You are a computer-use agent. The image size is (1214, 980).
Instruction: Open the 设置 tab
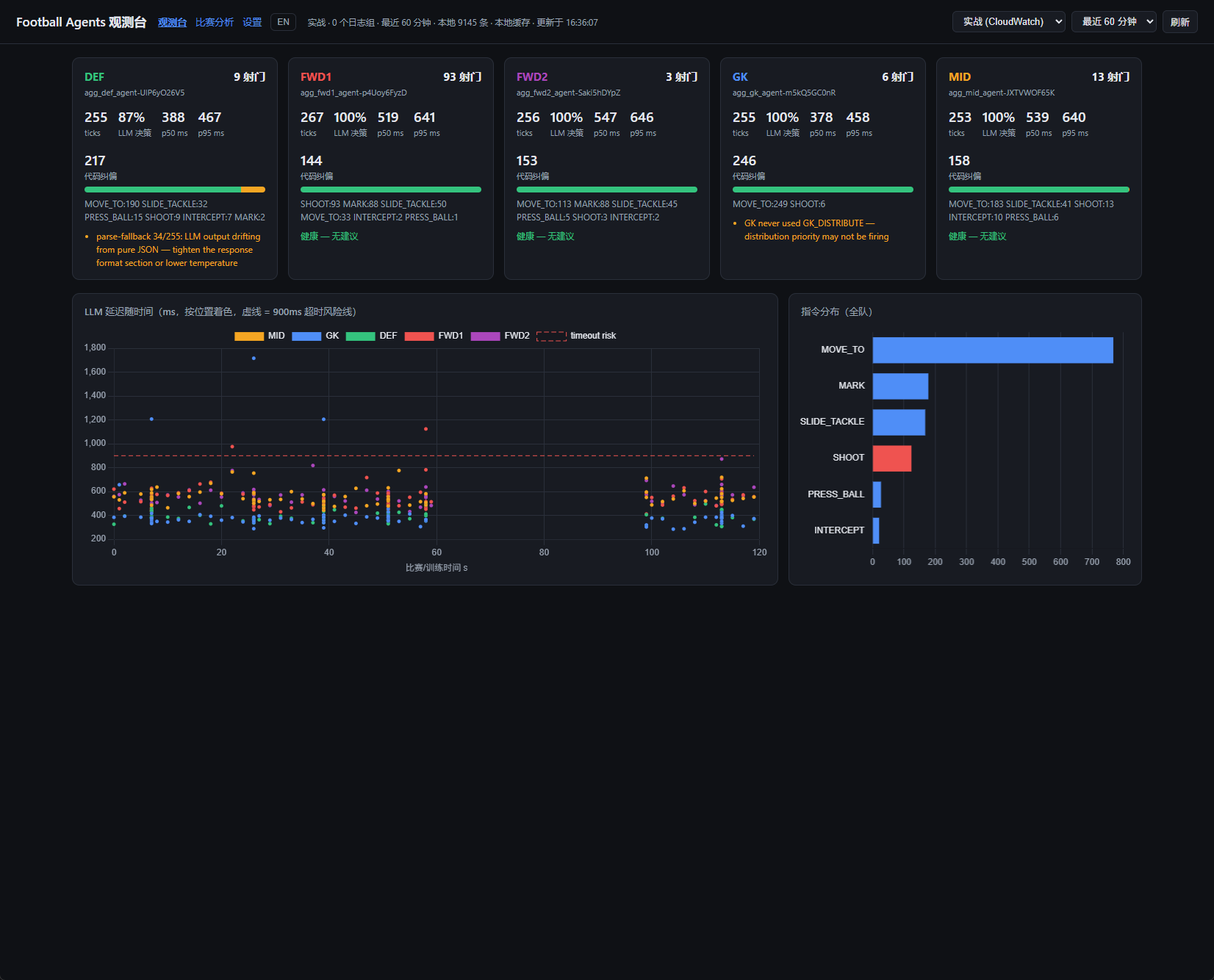(x=252, y=22)
